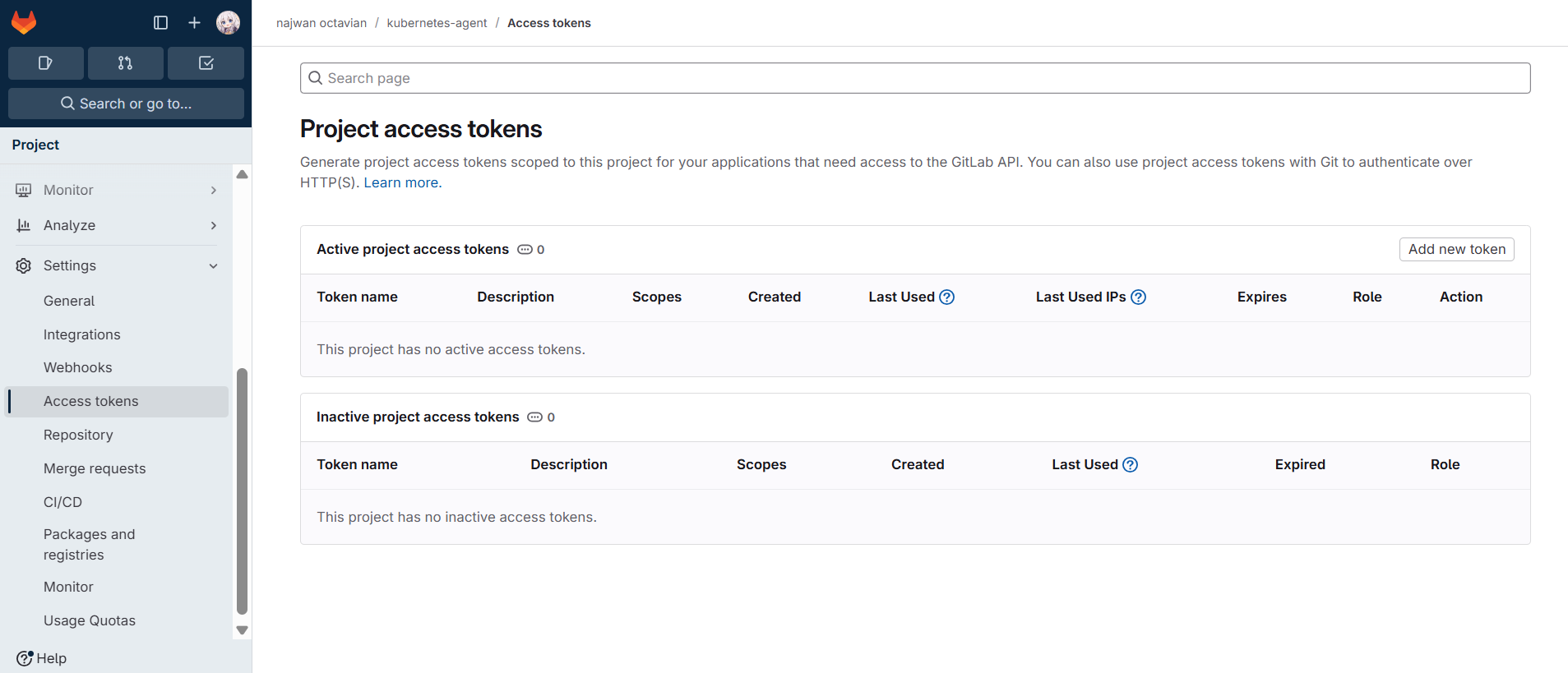
Task: Open the To-Do list icon
Action: [206, 63]
